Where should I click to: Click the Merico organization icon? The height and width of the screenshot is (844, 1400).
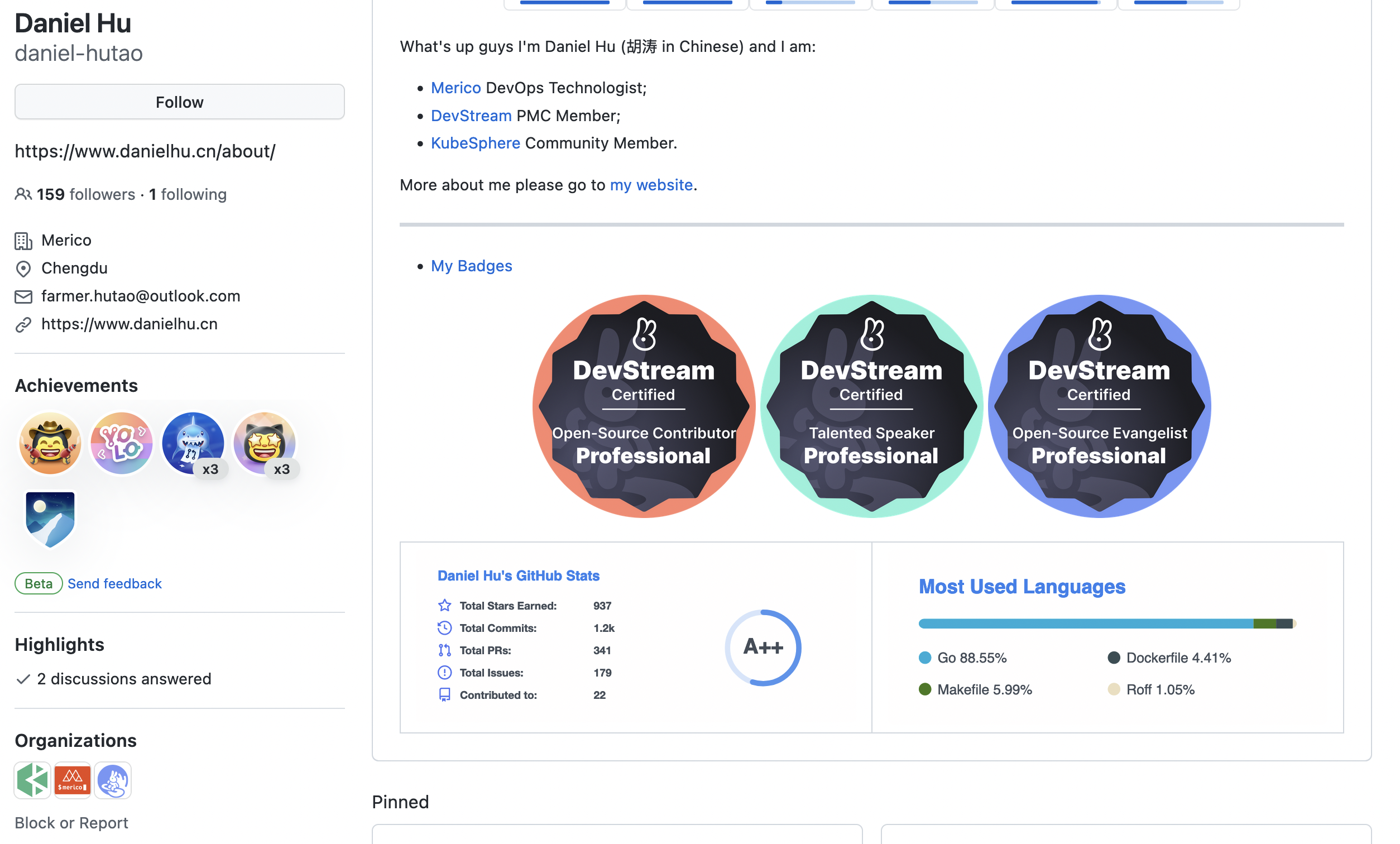(72, 780)
